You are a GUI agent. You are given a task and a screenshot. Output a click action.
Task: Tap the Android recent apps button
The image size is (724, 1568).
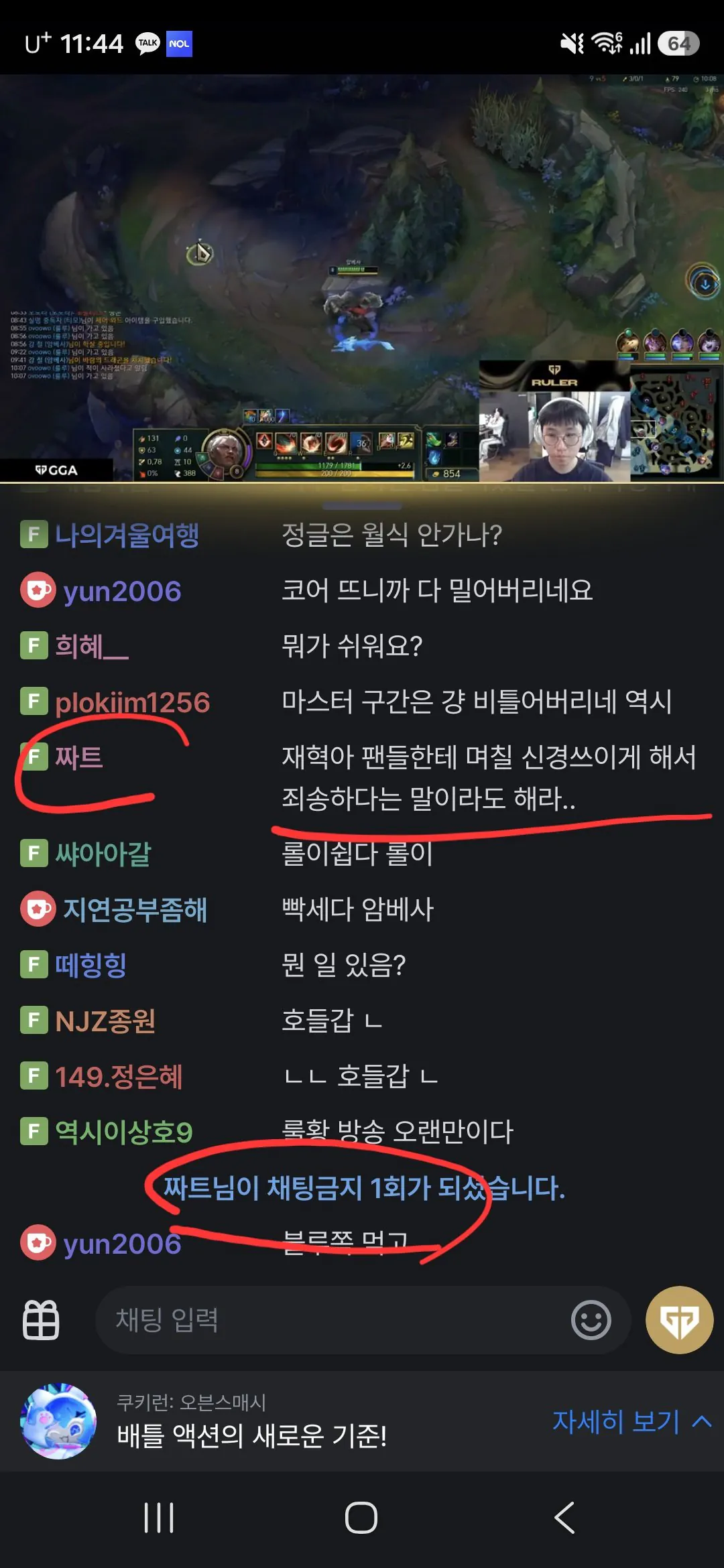[159, 1518]
